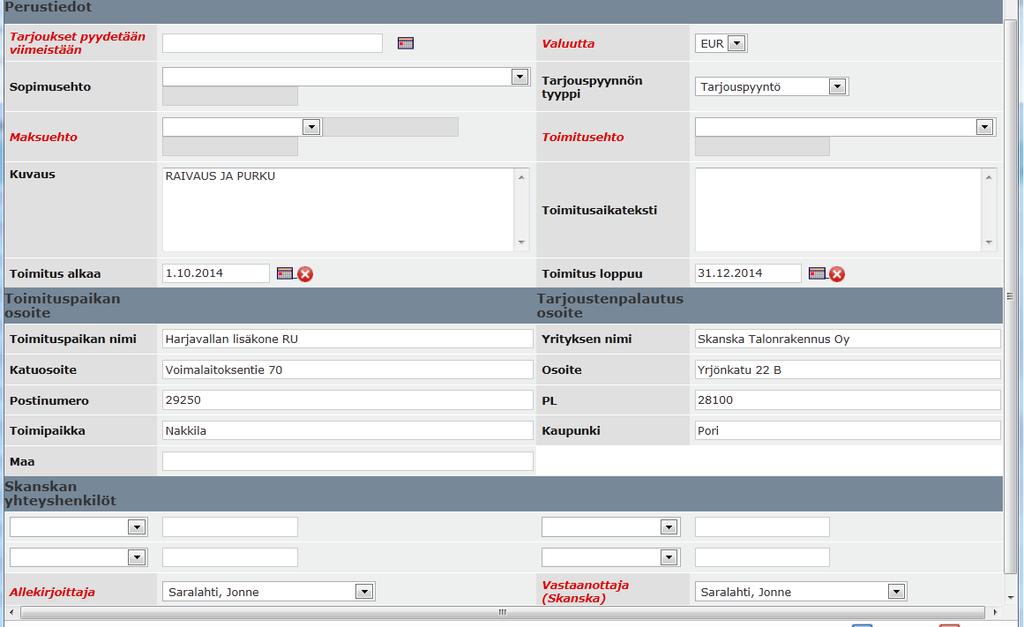Image resolution: width=1024 pixels, height=627 pixels.
Task: Click the Toimipaikka field containing Nakkila
Action: click(347, 430)
